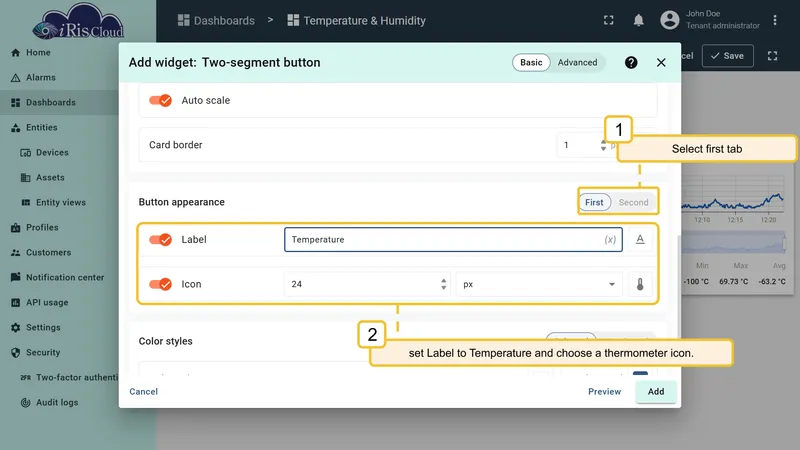Screen dimensions: 800x450
Task: Click the Card border value field
Action: click(x=578, y=145)
